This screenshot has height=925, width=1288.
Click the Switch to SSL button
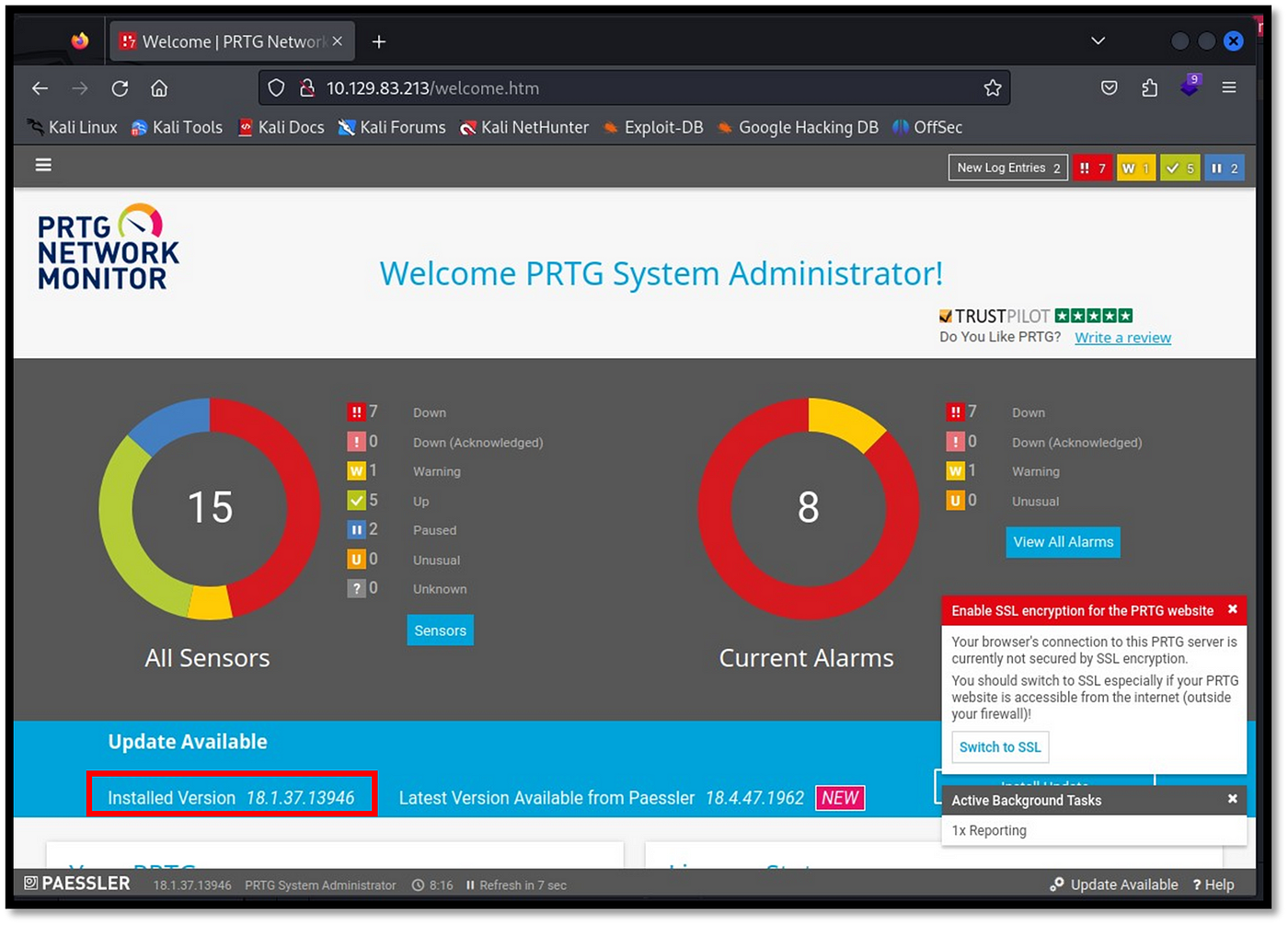pyautogui.click(x=1000, y=747)
